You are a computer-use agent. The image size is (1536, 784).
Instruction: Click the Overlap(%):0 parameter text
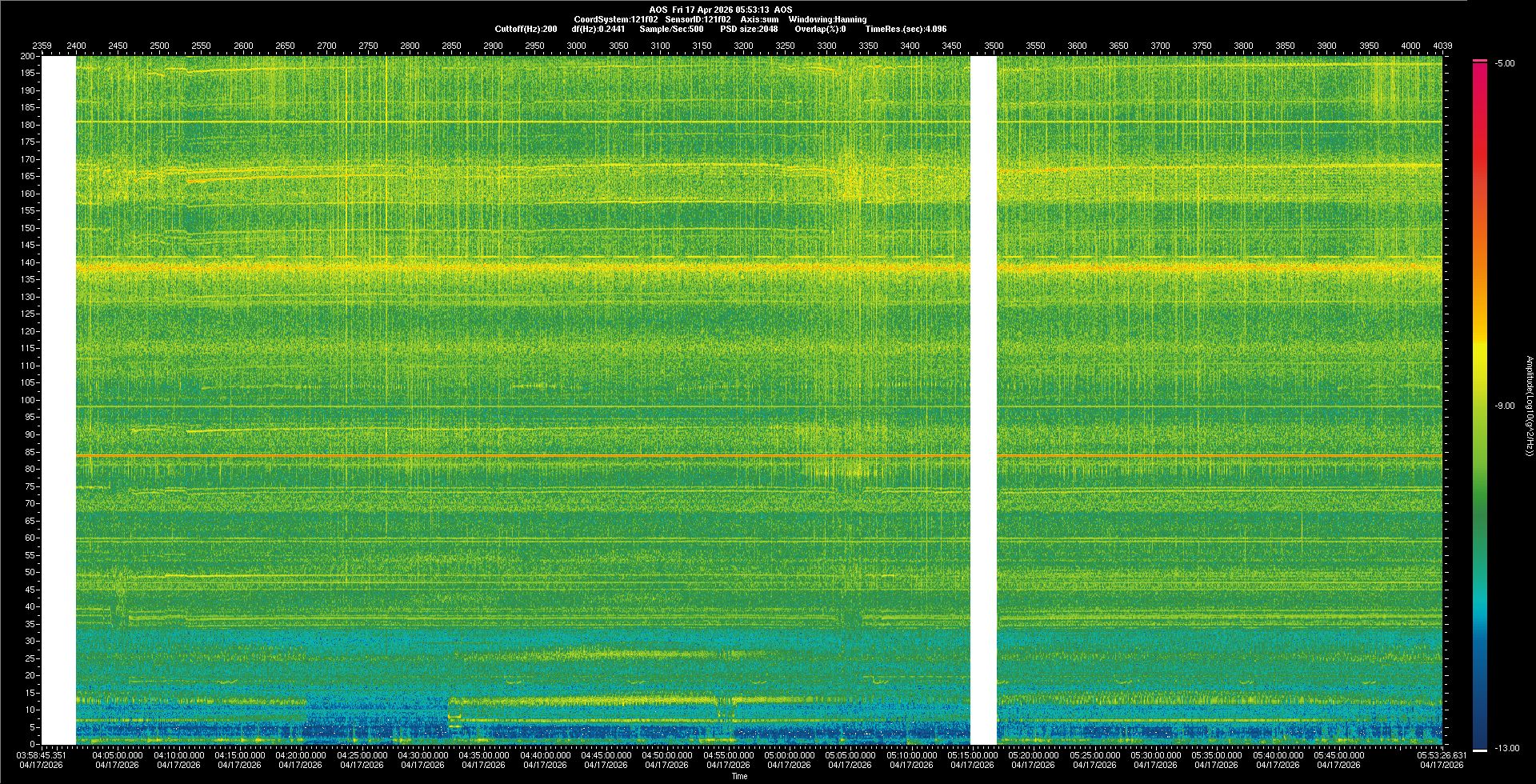820,30
